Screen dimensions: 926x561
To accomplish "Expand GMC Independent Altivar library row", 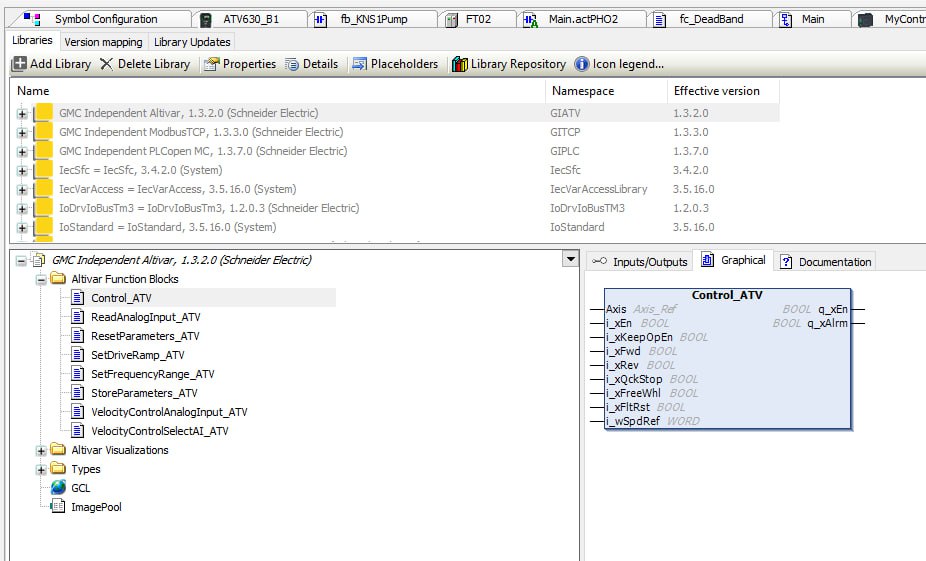I will point(22,113).
